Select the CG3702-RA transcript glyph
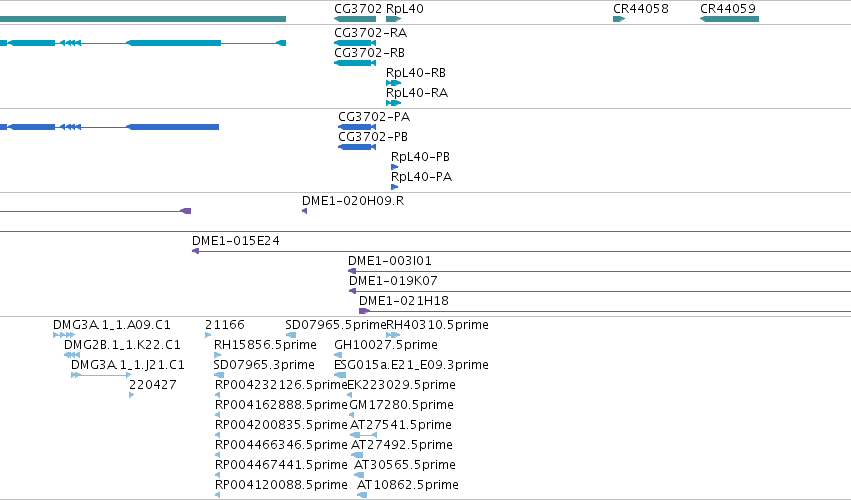Screen dimensions: 851x500 click(355, 43)
